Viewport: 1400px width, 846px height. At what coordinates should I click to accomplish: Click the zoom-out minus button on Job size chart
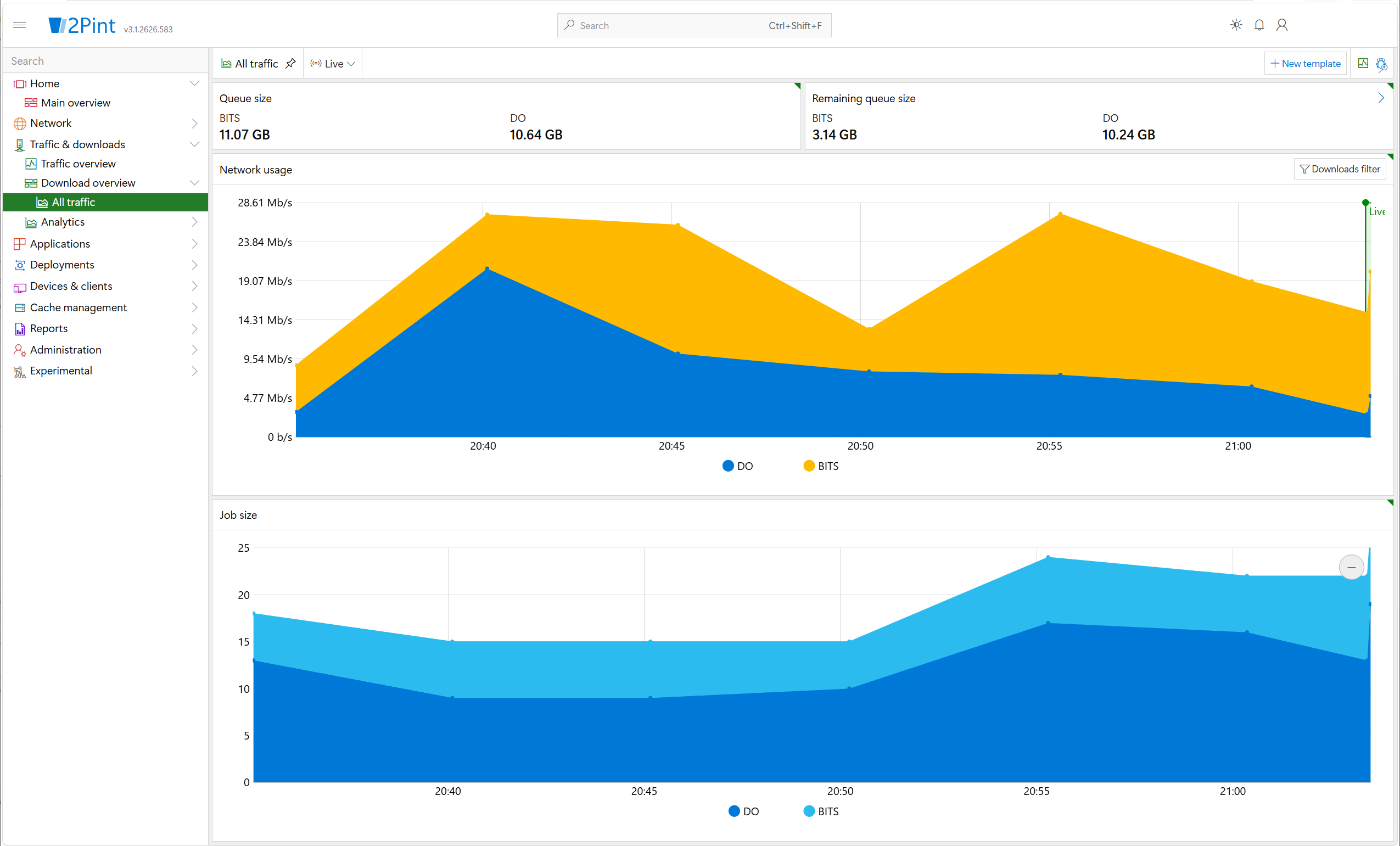(1351, 567)
